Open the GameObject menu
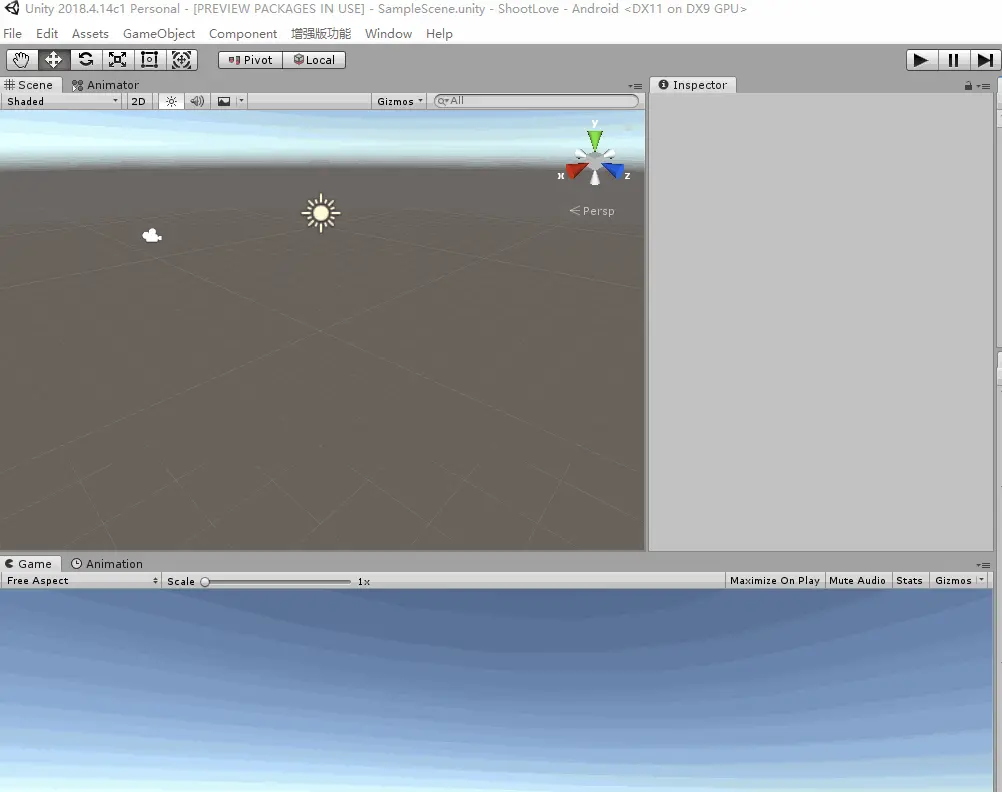Image resolution: width=1002 pixels, height=792 pixels. click(x=159, y=33)
